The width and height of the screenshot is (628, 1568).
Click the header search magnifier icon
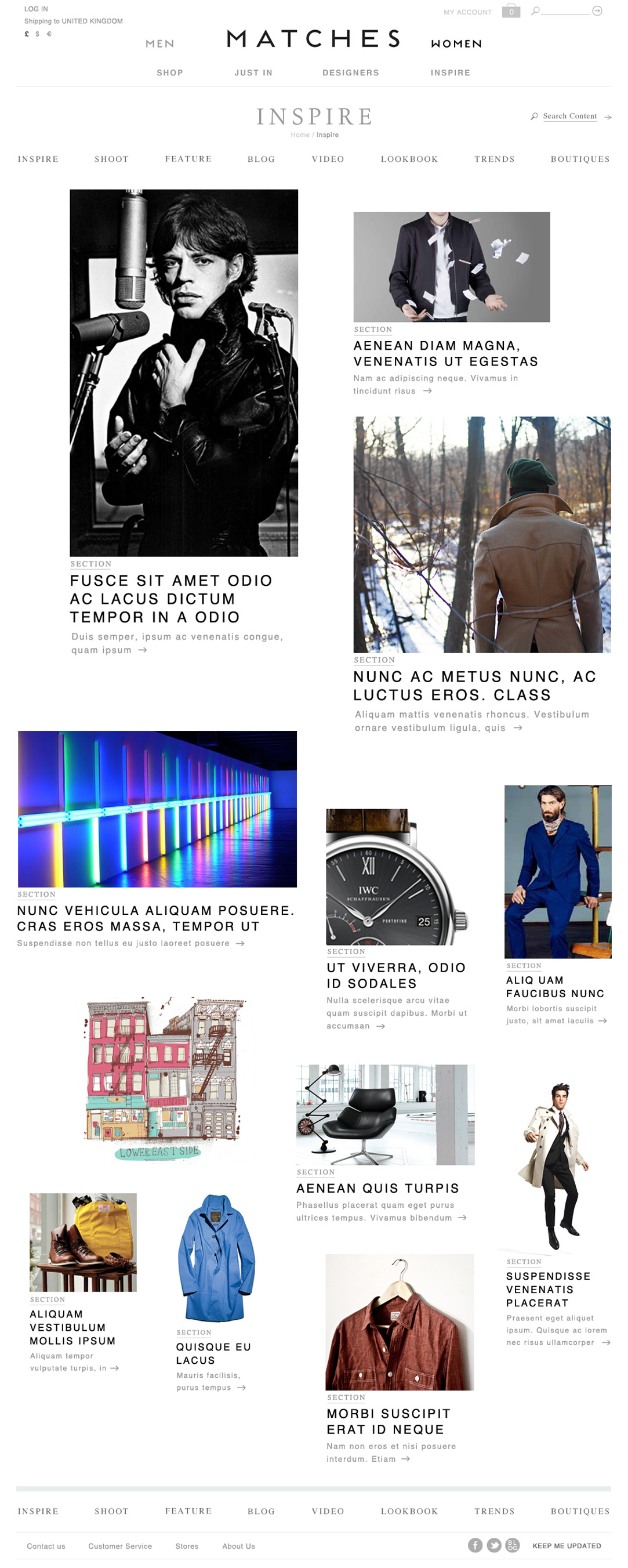pos(535,11)
